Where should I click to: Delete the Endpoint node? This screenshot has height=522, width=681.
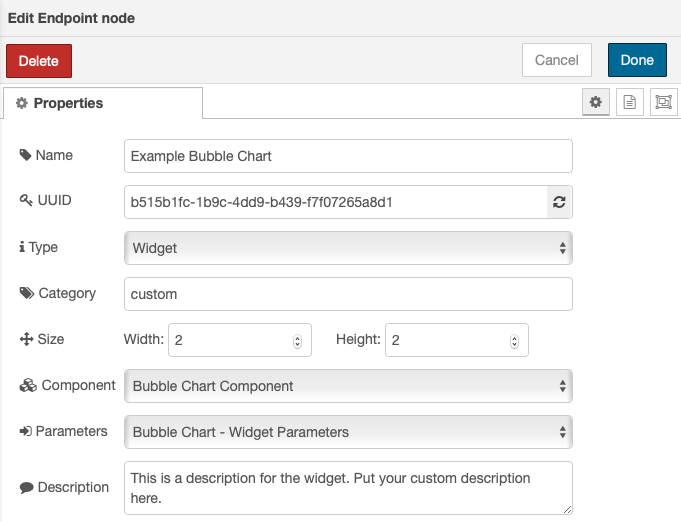click(x=39, y=61)
